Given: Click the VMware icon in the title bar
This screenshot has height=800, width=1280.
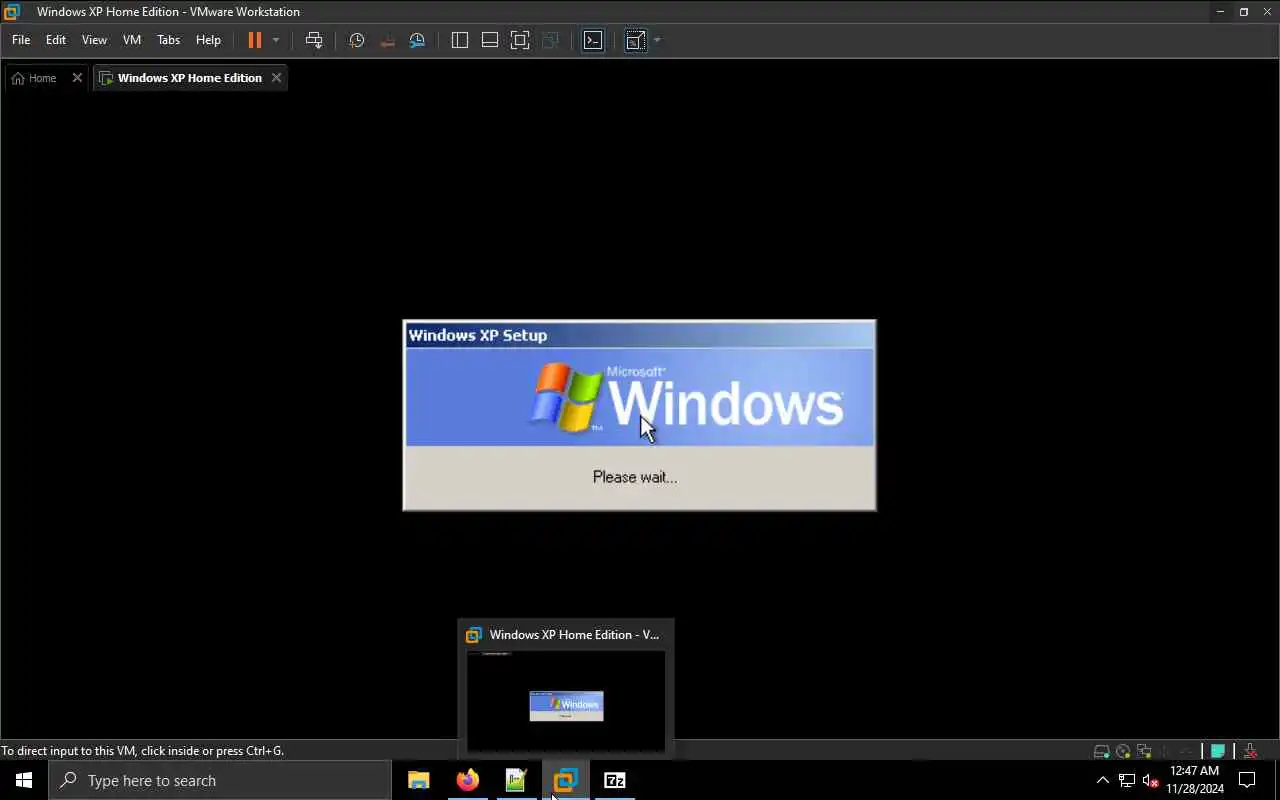Looking at the screenshot, I should 12,12.
